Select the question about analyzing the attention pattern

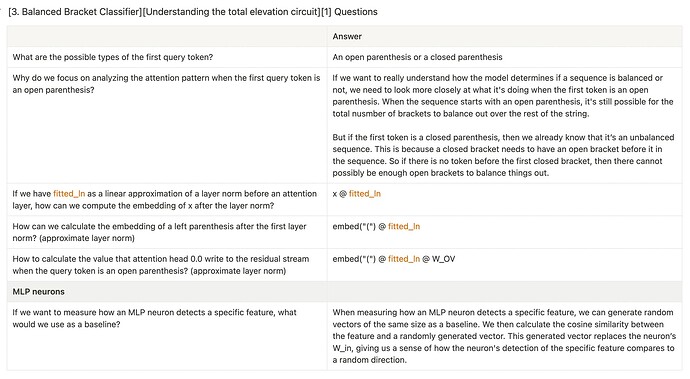pyautogui.click(x=167, y=125)
